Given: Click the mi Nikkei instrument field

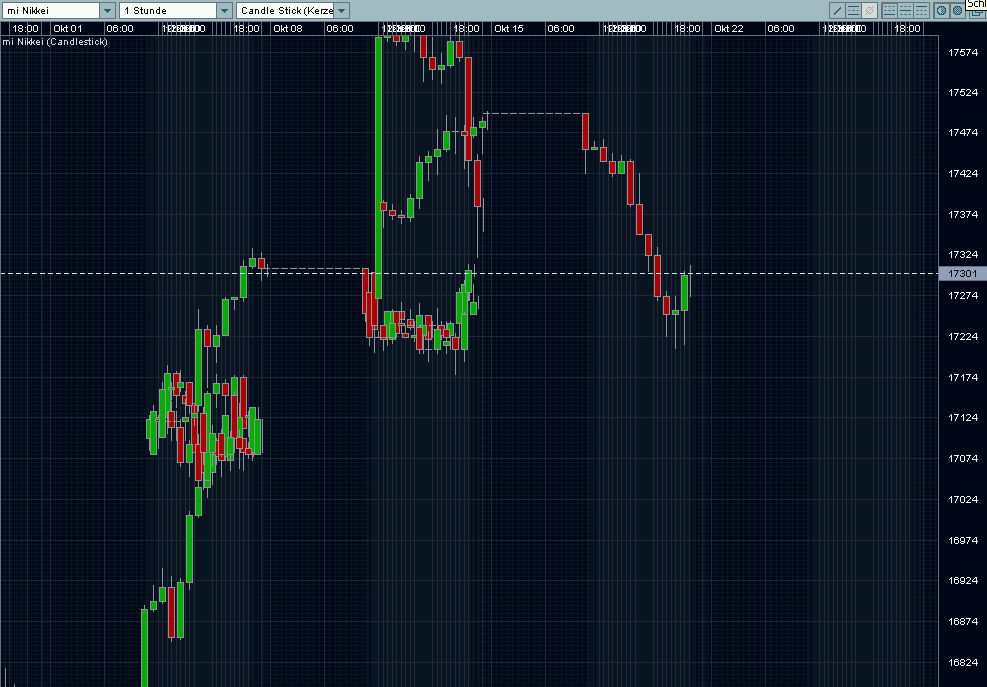Looking at the screenshot, I should [x=51, y=11].
